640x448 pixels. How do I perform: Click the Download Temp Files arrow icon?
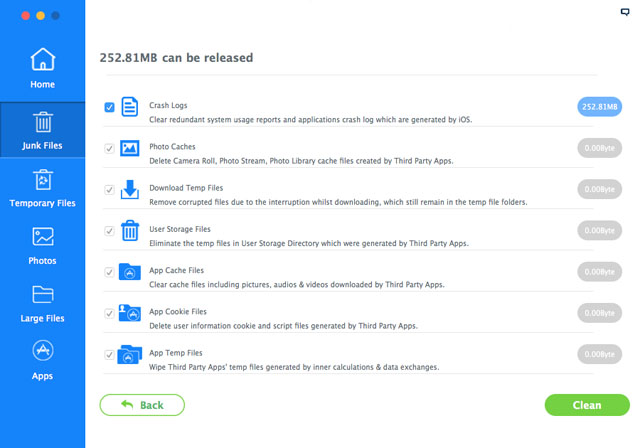tap(130, 189)
